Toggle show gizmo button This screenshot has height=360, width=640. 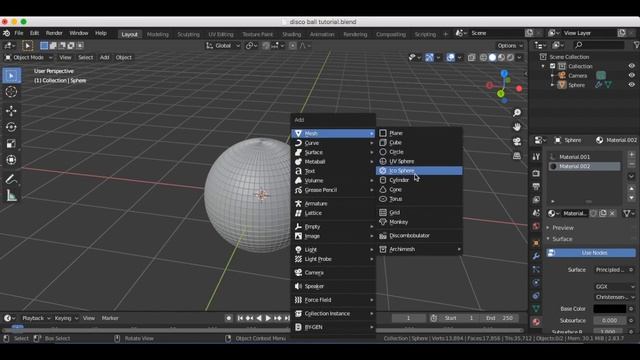point(429,58)
